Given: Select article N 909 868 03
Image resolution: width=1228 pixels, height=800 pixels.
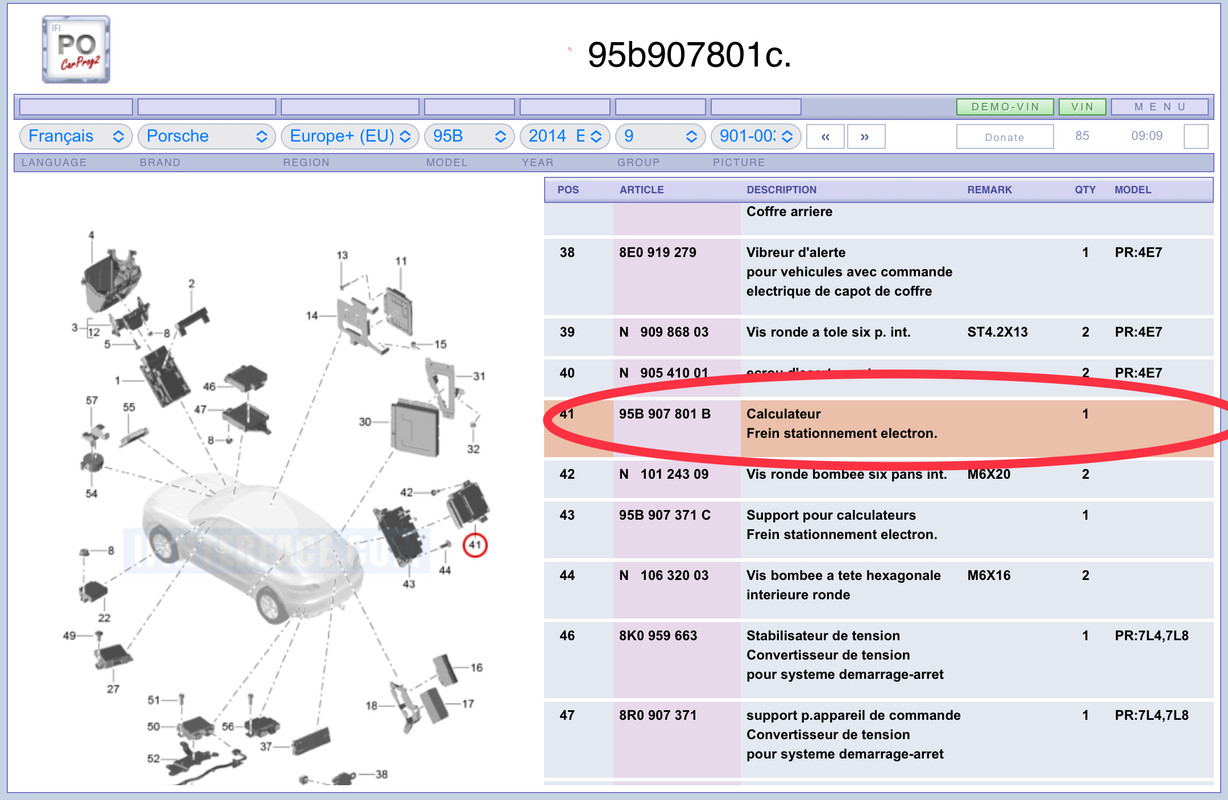Looking at the screenshot, I should pos(664,332).
